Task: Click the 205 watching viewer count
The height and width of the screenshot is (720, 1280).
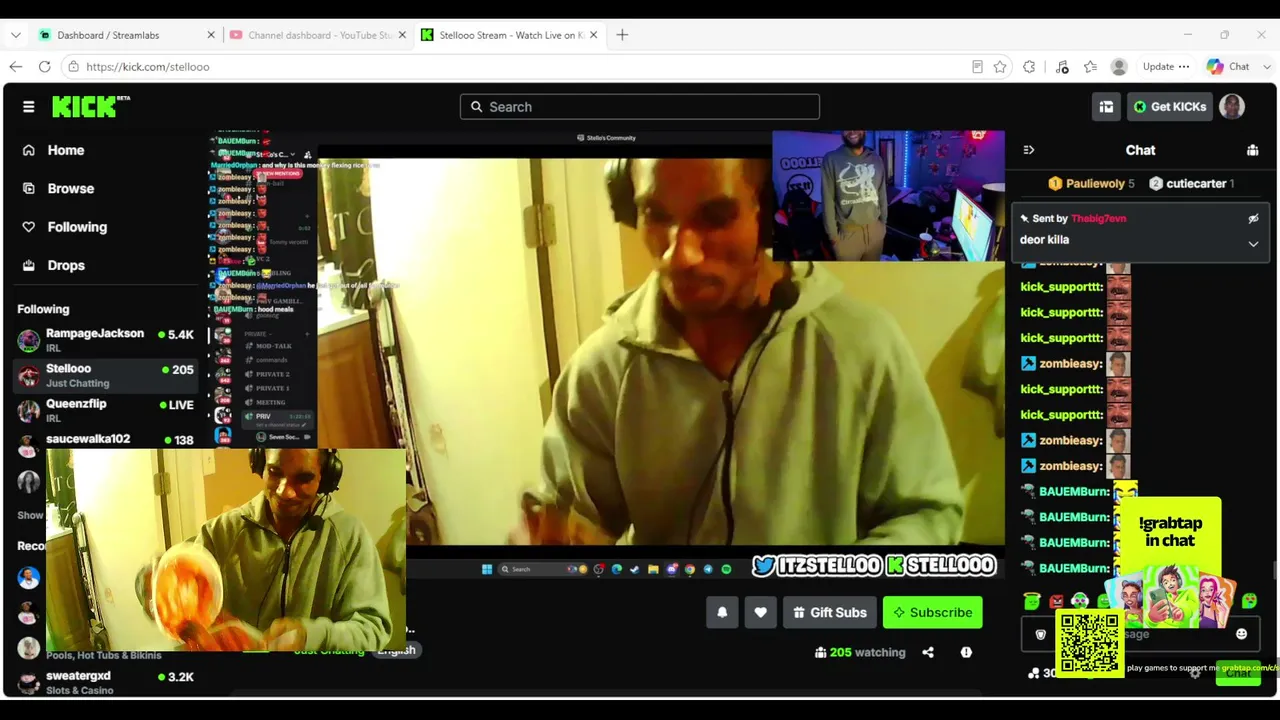Action: [860, 652]
